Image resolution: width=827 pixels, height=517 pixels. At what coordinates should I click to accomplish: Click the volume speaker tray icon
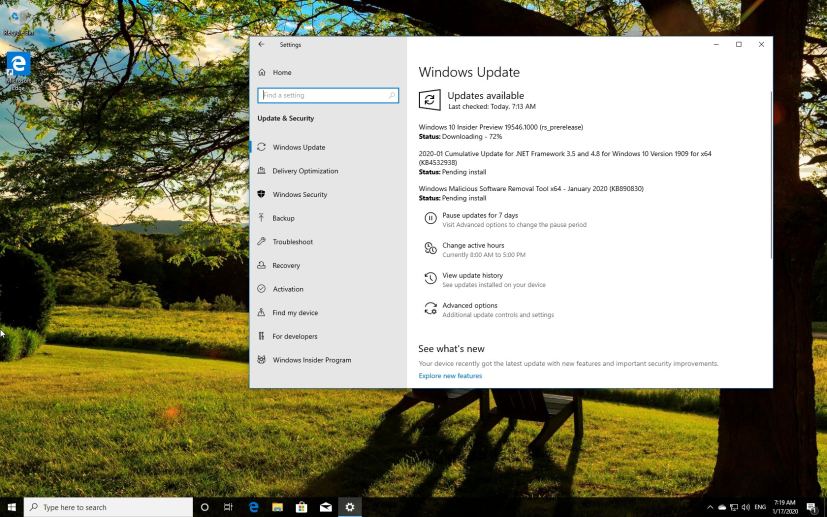tap(745, 508)
